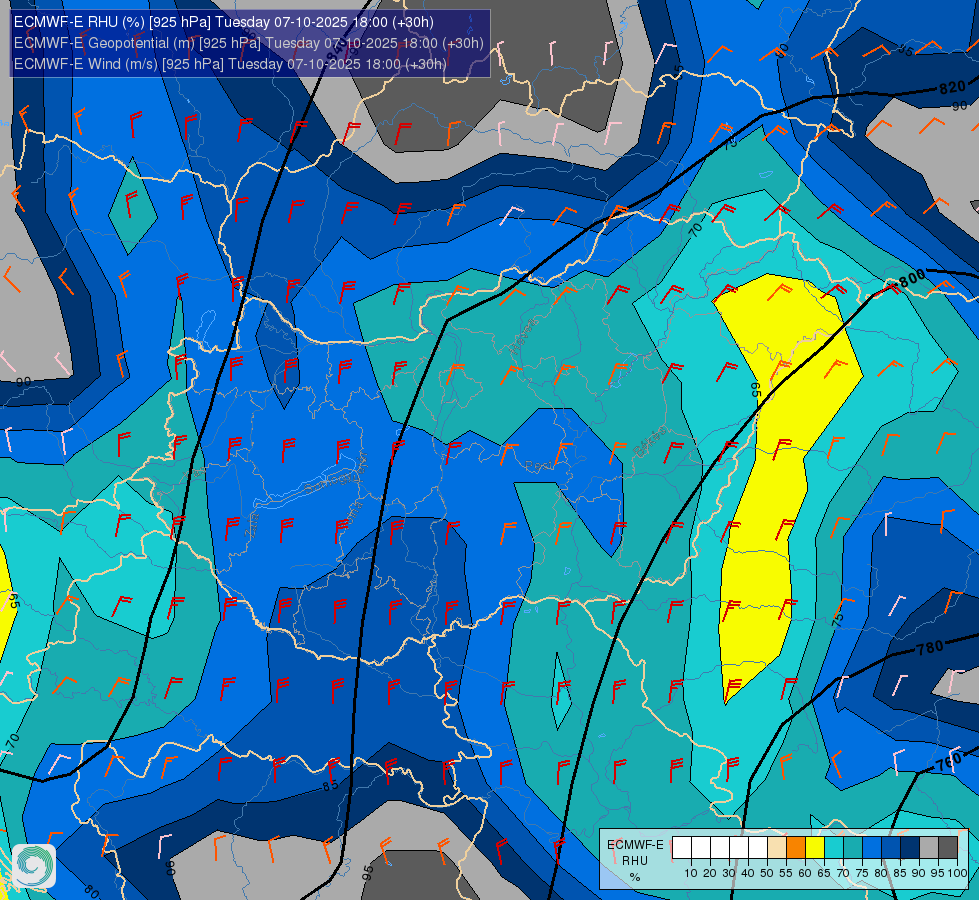Click the legend RHU label
This screenshot has width=979, height=900.
[x=635, y=861]
